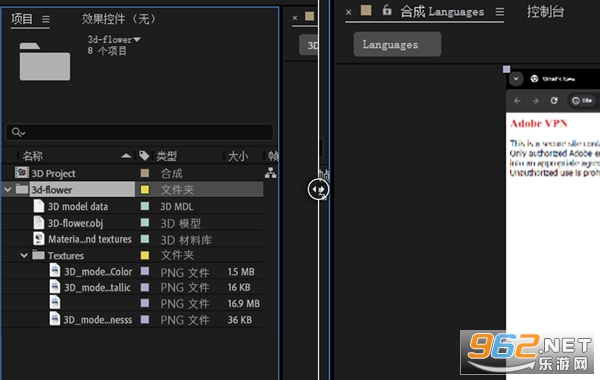Select the 3D_mode...nesss PNG file
Image resolution: width=600 pixels, height=380 pixels.
[98, 320]
